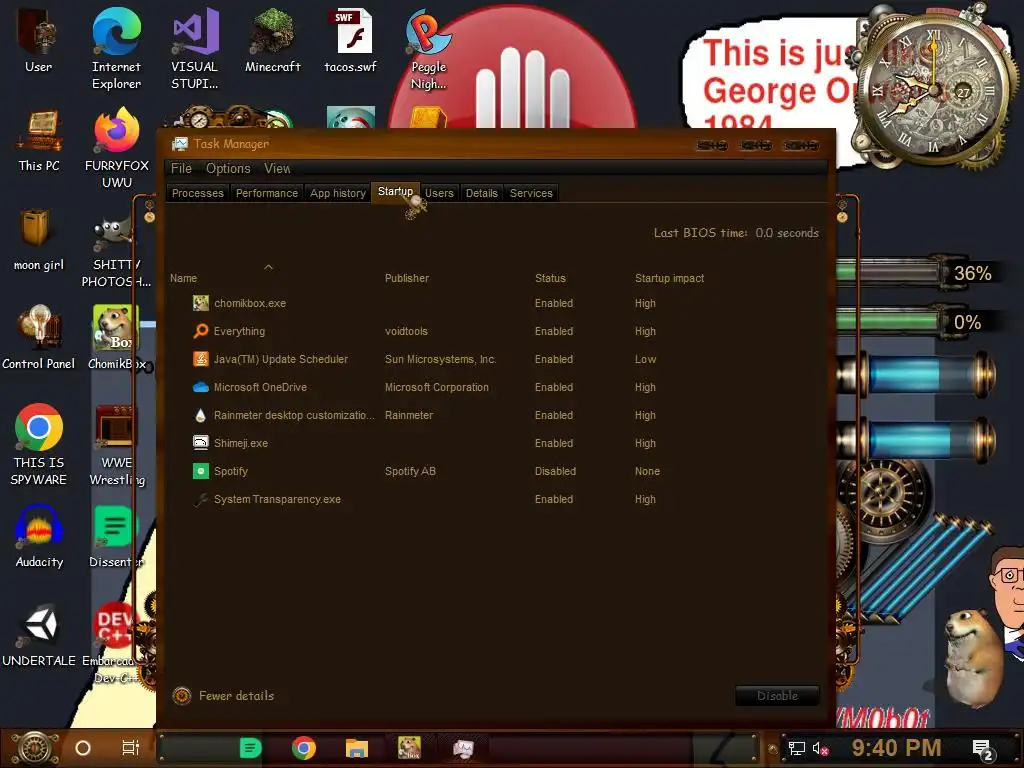Select tacos.swf file on desktop
Image resolution: width=1024 pixels, height=768 pixels.
coord(351,31)
